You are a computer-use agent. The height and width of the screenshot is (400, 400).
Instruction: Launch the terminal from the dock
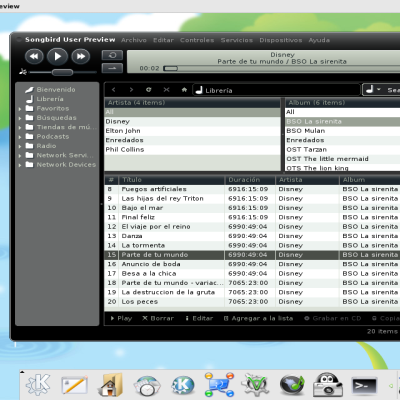(365, 386)
